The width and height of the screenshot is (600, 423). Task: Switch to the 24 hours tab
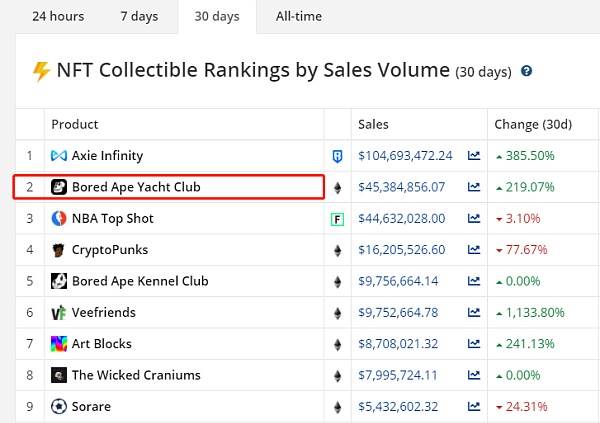pos(58,16)
